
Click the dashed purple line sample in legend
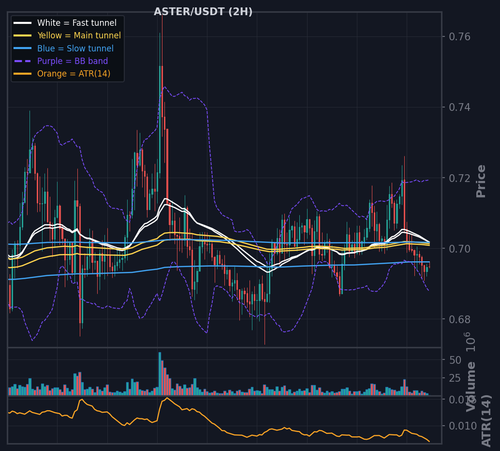coord(23,61)
